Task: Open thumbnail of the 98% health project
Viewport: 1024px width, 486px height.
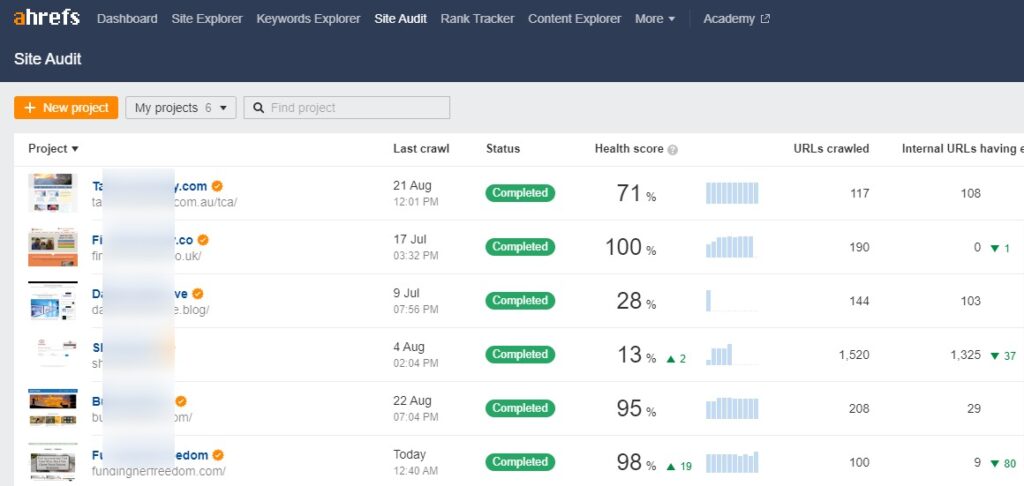Action: coord(53,462)
